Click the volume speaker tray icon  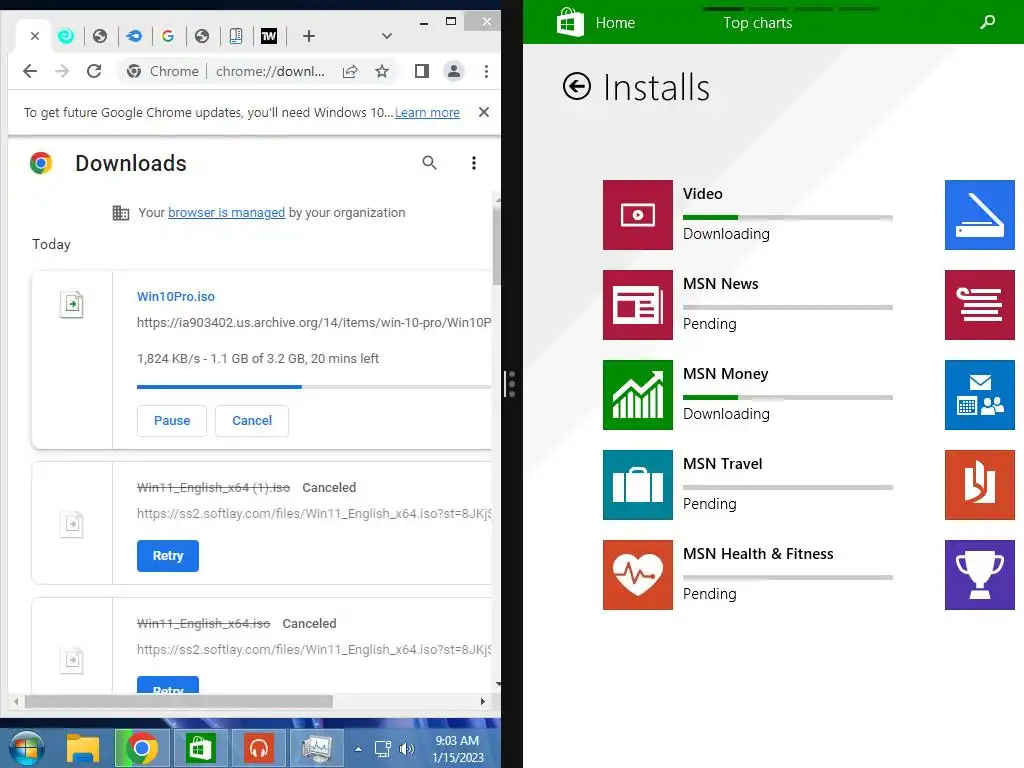[x=406, y=749]
